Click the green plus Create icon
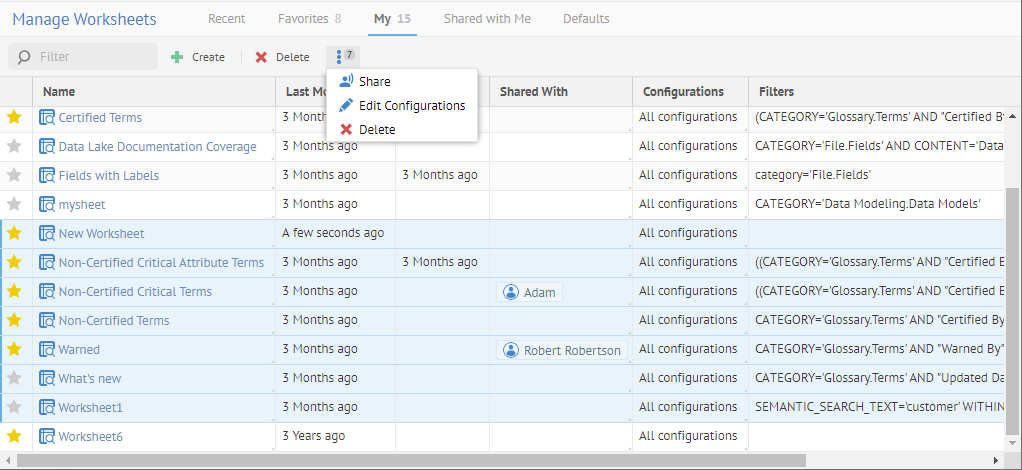Image resolution: width=1022 pixels, height=470 pixels. click(x=177, y=57)
